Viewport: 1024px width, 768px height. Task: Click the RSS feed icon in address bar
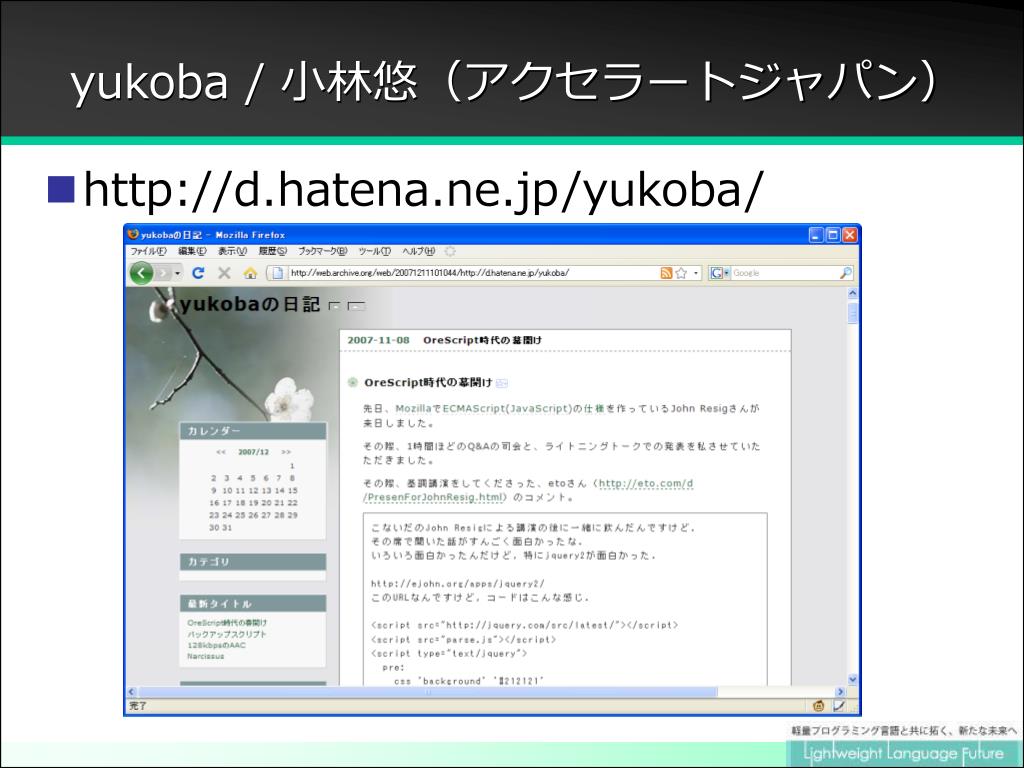666,273
